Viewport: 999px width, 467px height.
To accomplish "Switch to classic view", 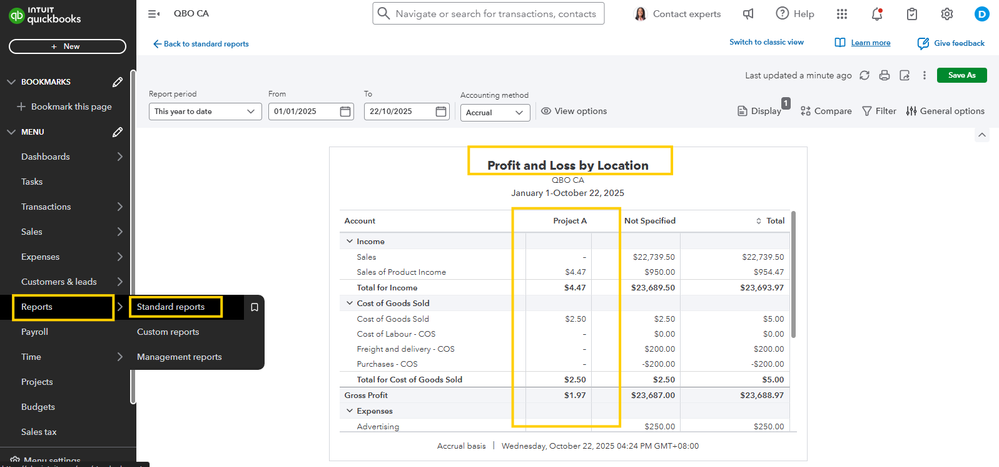I will pyautogui.click(x=766, y=42).
